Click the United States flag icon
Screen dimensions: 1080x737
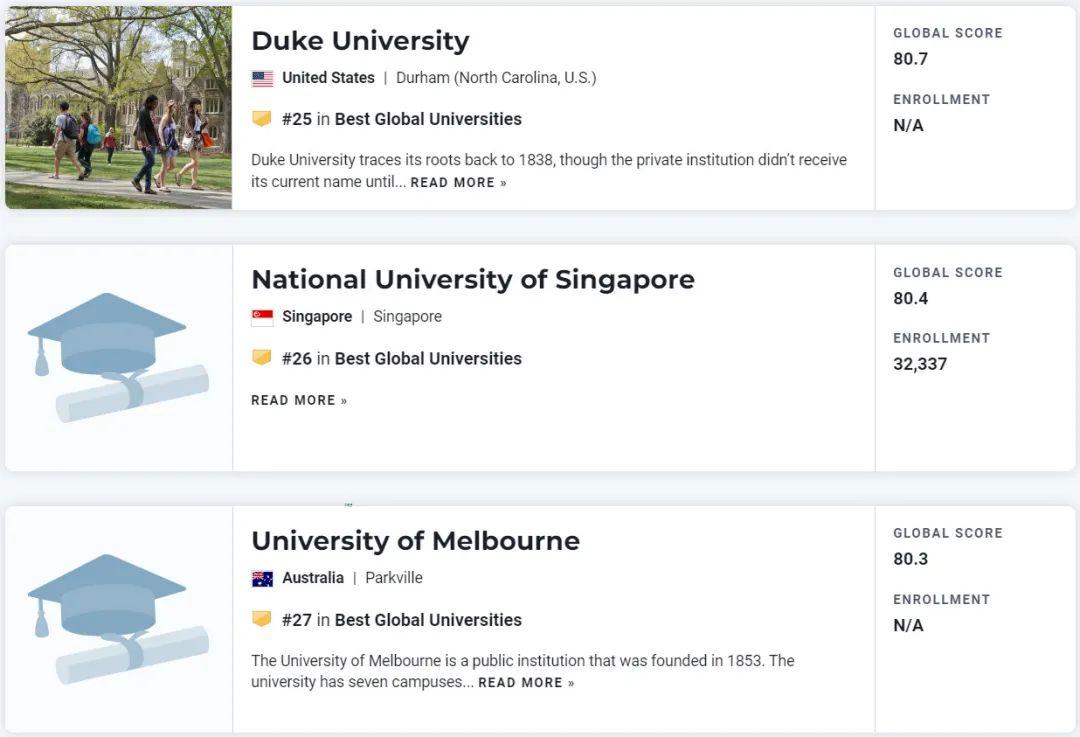point(260,77)
